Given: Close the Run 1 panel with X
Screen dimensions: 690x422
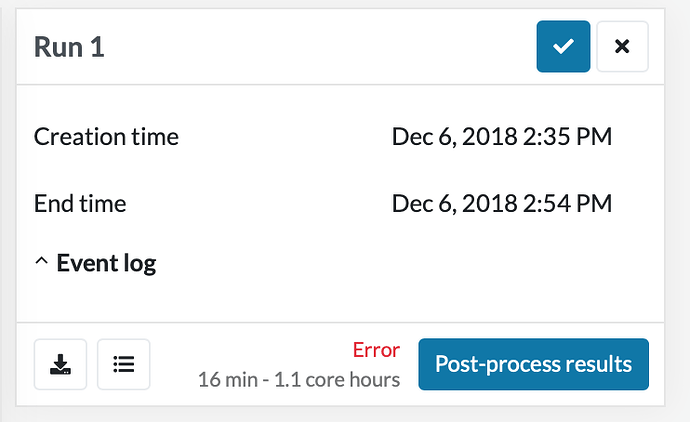Looking at the screenshot, I should click(622, 47).
